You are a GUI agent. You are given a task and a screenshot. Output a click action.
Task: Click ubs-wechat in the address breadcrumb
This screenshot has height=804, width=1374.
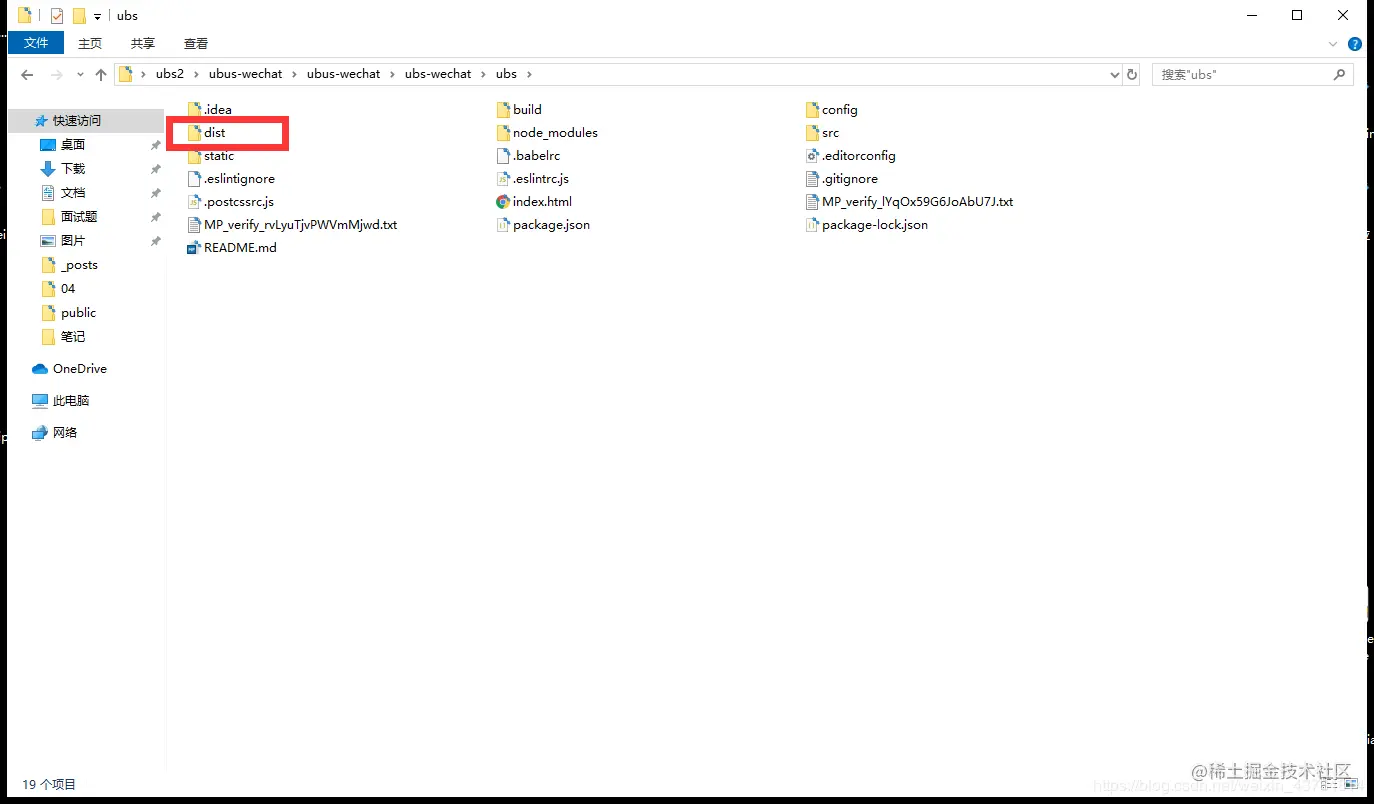click(438, 74)
